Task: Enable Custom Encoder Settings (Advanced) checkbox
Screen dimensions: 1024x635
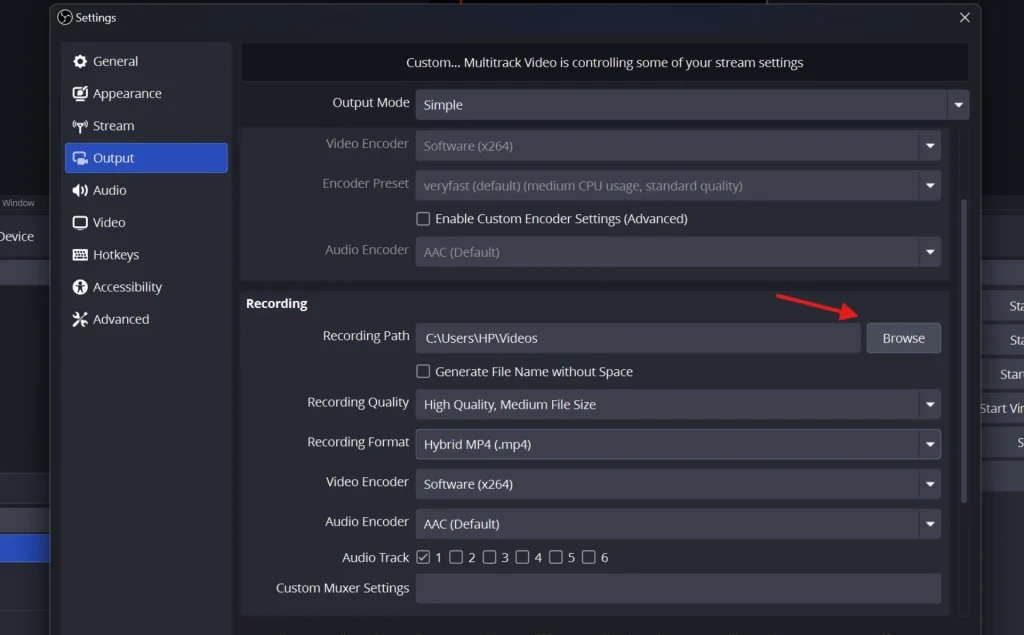Action: [x=423, y=219]
